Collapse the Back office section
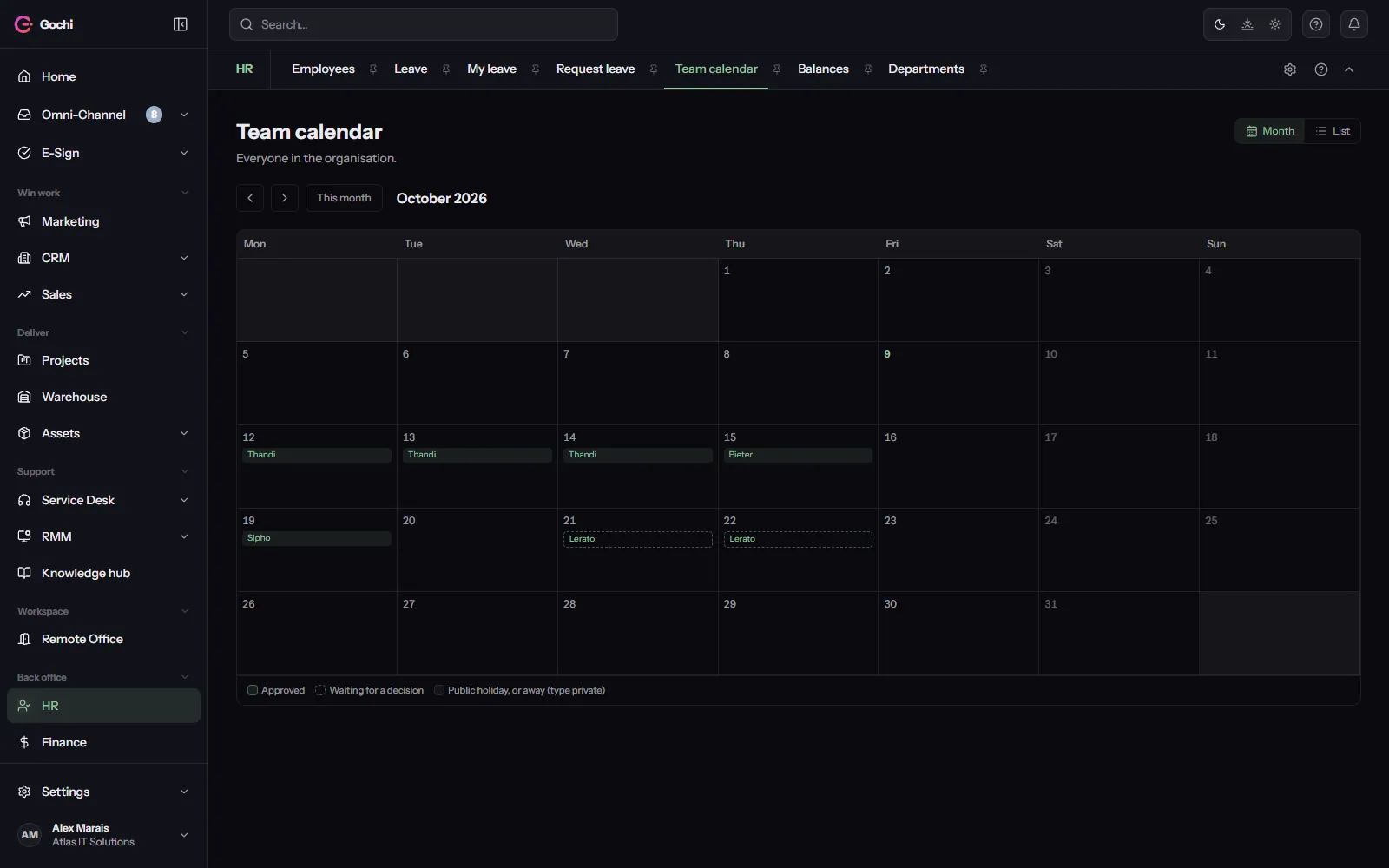 tap(184, 677)
